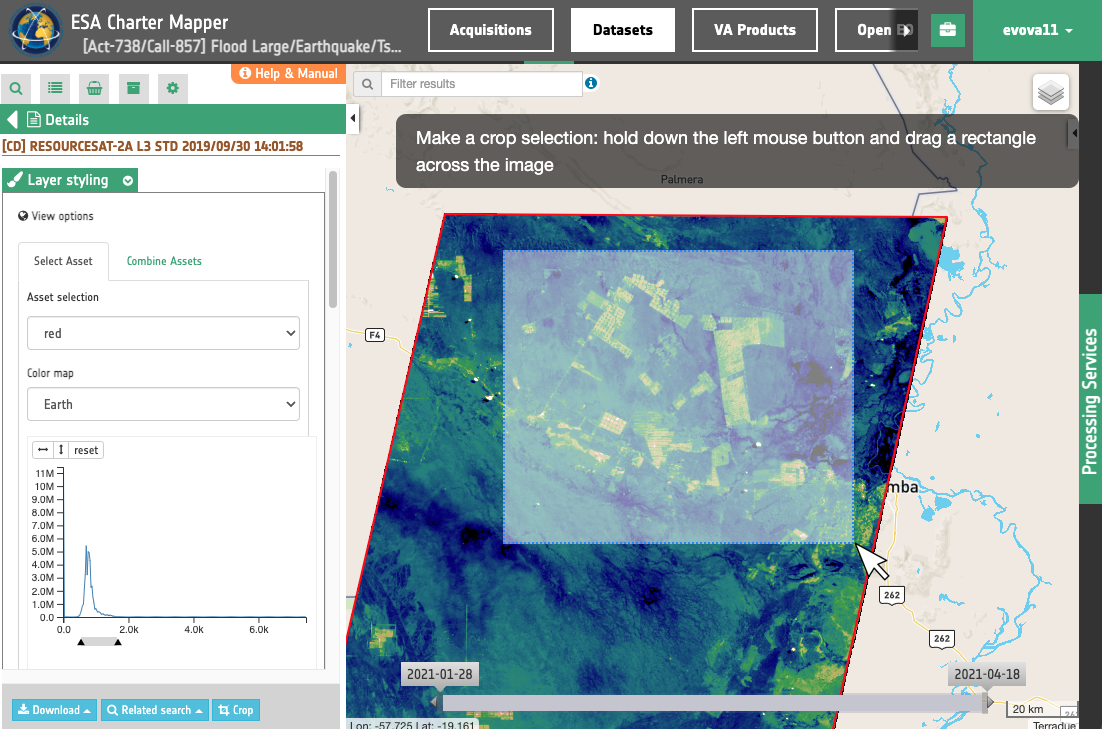Click the horizontal zoom arrow on histogram
The image size is (1102, 729).
[43, 450]
